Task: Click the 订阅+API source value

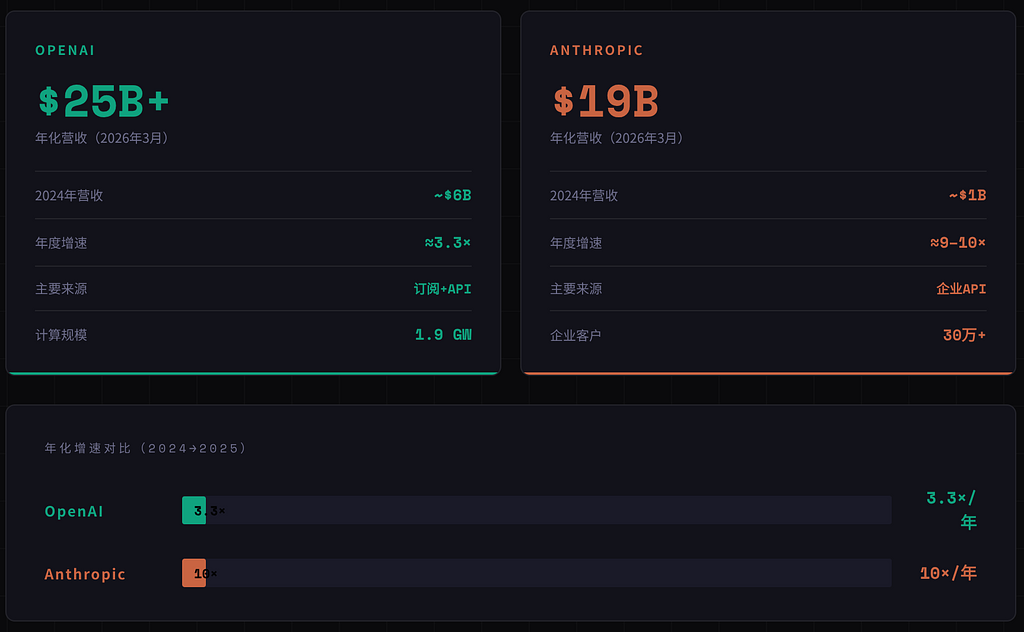Action: [x=442, y=289]
